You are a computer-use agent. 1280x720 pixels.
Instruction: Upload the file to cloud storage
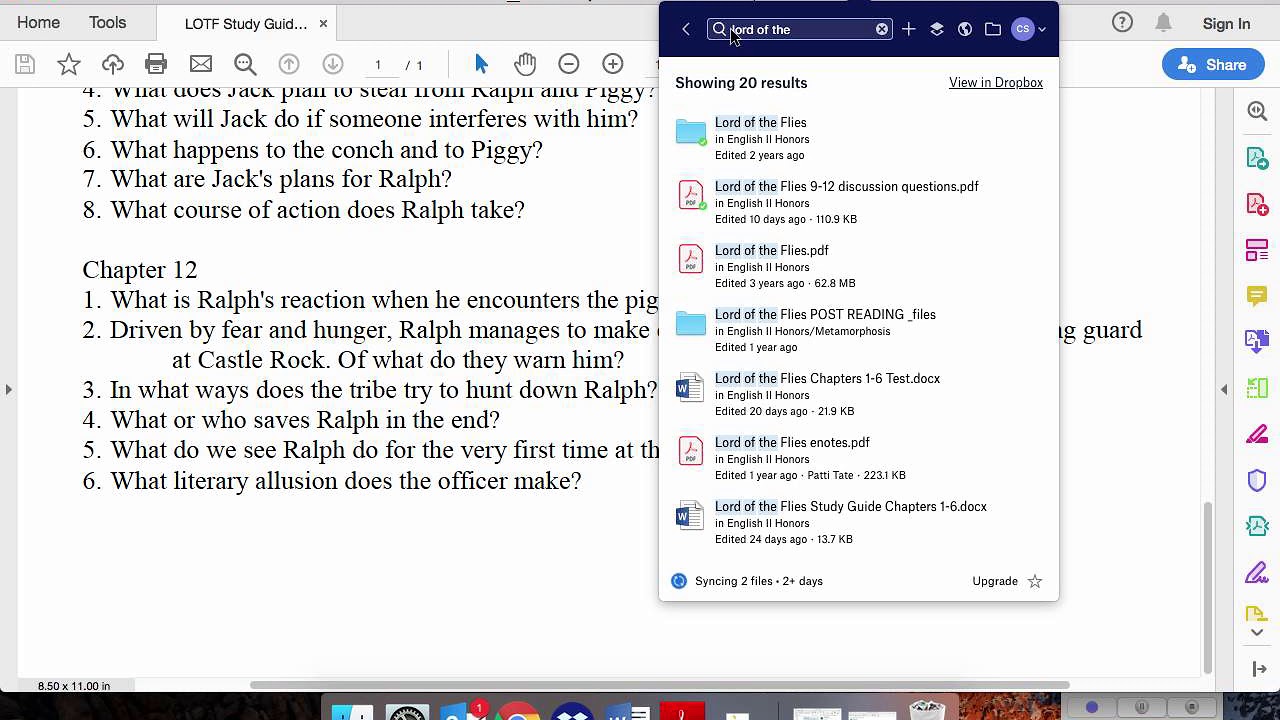coord(112,65)
